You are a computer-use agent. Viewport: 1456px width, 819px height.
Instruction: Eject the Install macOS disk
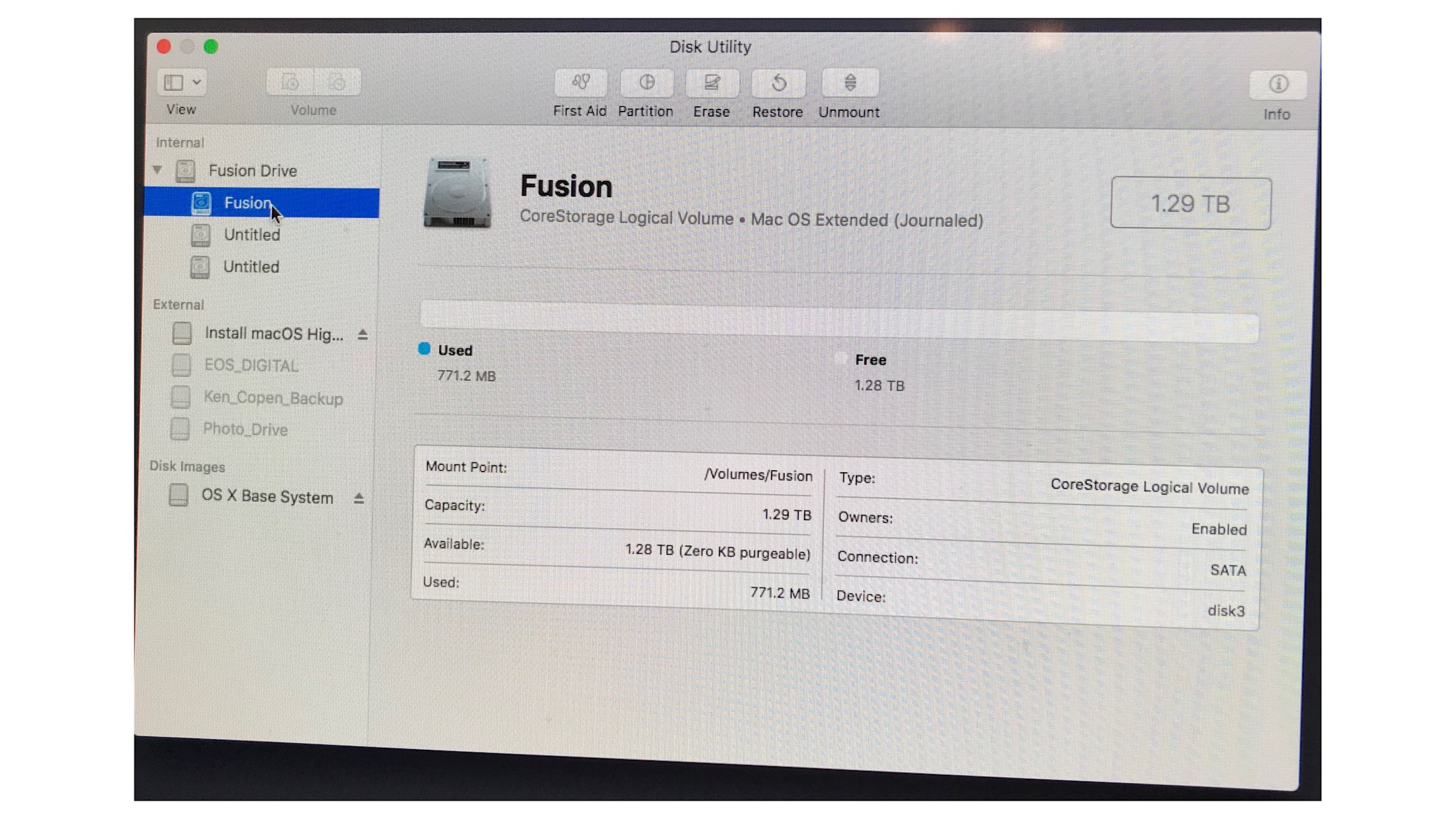[x=362, y=335]
